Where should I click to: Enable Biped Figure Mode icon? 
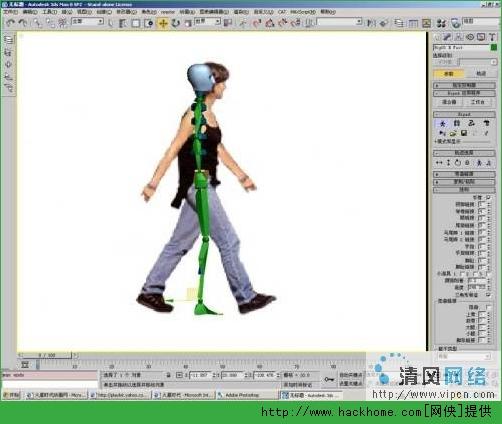tap(442, 124)
